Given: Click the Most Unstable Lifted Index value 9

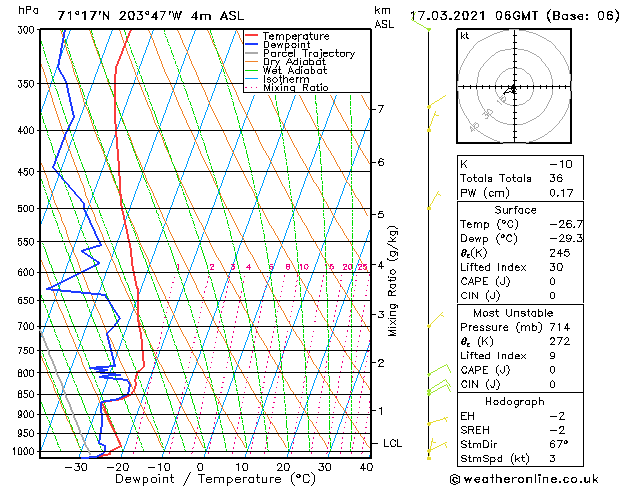Looking at the screenshot, I should pos(553,356).
